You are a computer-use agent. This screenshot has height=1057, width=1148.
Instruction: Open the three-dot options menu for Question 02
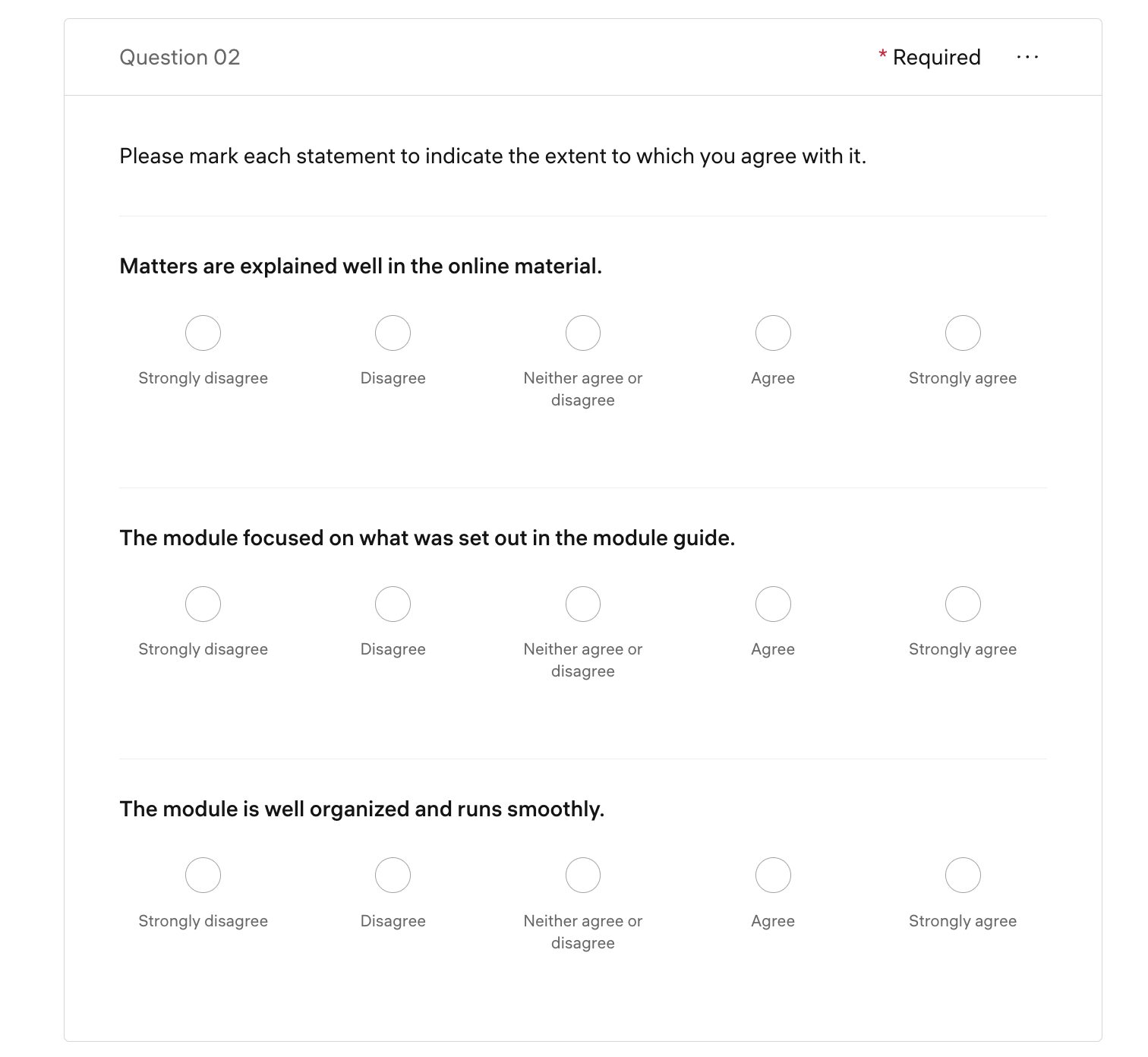coord(1027,57)
